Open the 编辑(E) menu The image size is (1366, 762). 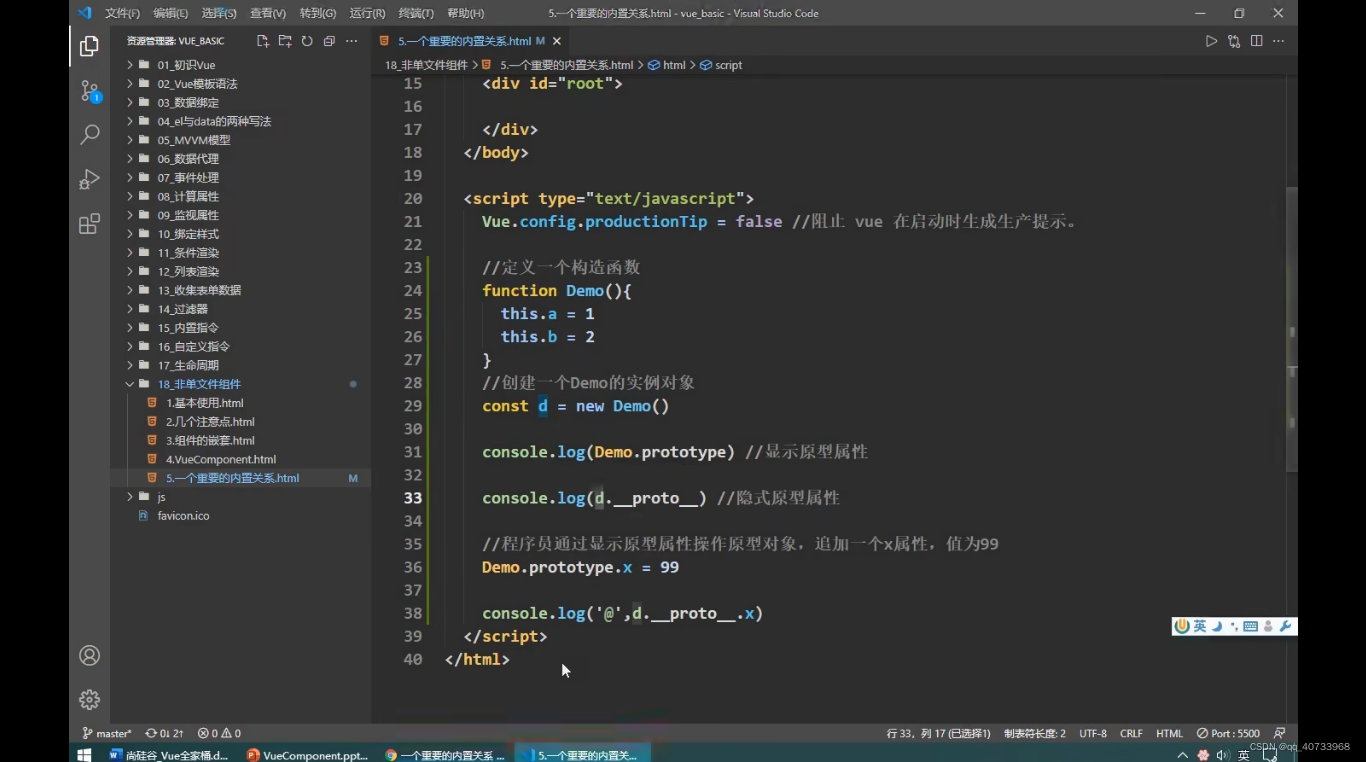tap(170, 13)
